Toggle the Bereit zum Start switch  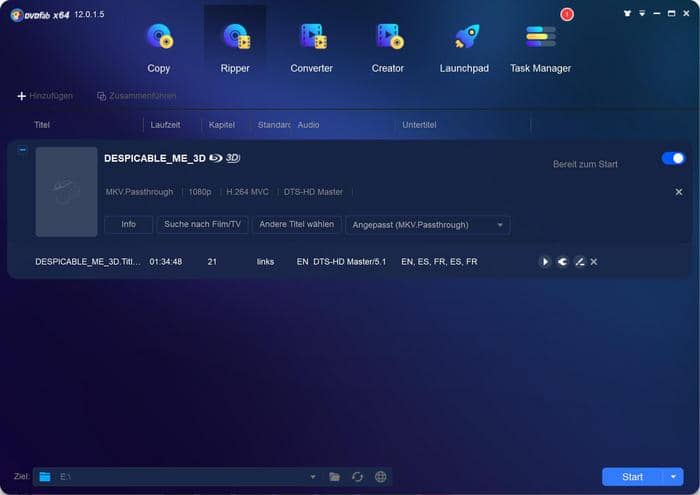(x=673, y=158)
